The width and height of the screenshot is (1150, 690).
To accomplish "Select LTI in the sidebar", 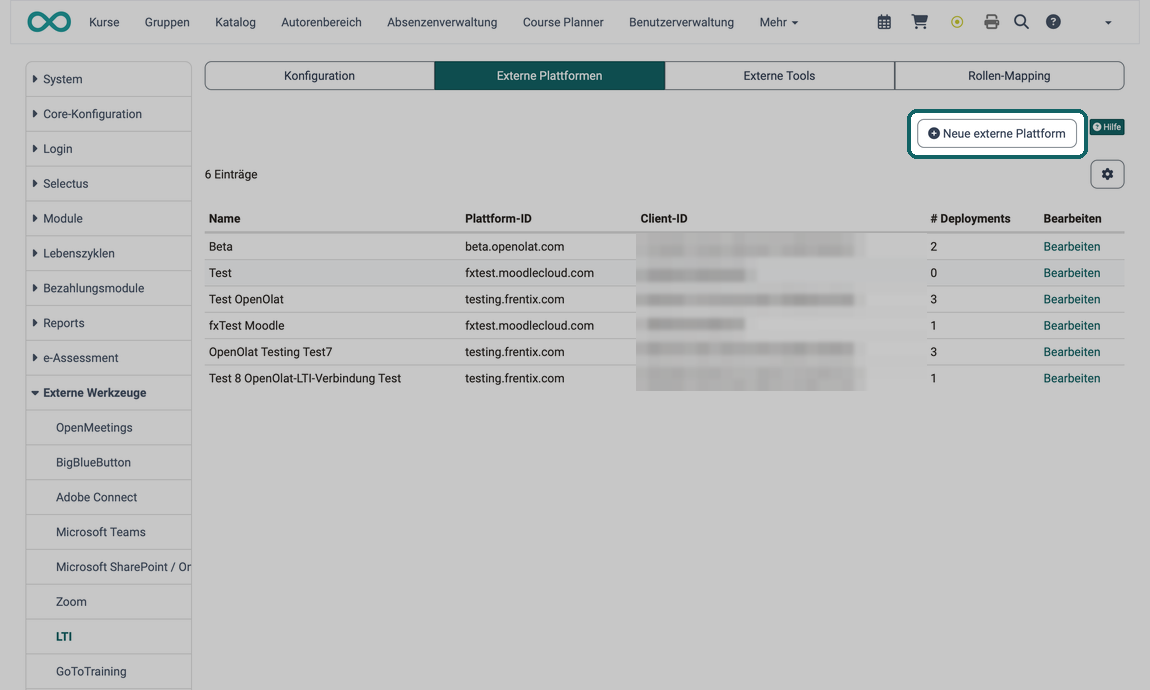I will point(109,636).
